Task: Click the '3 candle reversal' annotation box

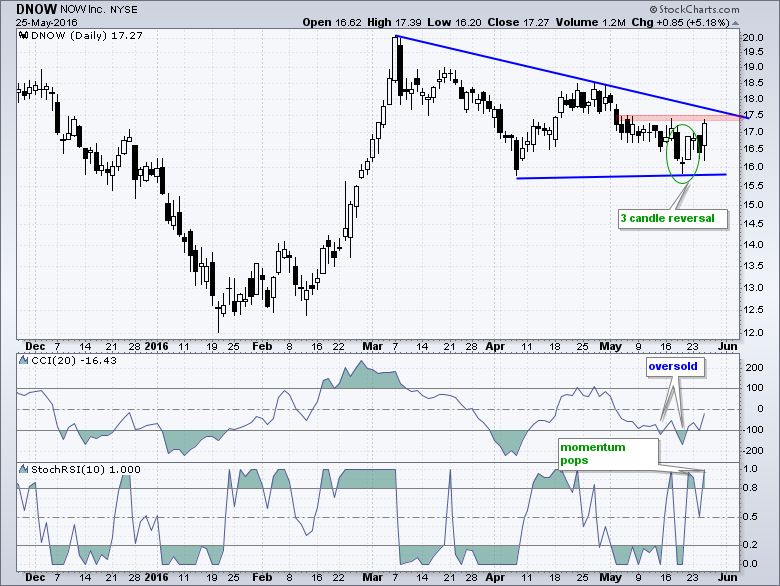Action: (673, 219)
